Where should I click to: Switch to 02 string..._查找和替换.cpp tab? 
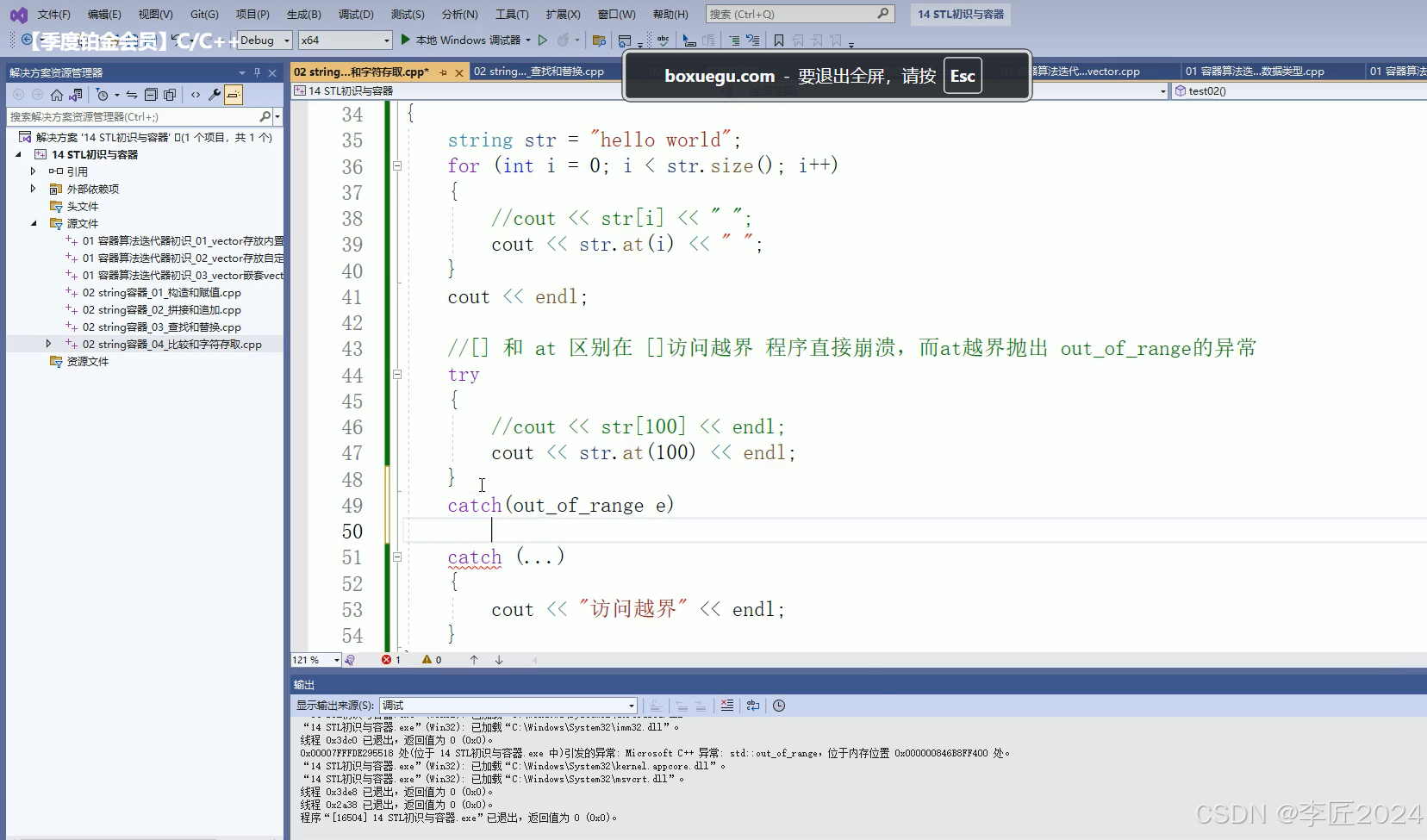(x=539, y=72)
